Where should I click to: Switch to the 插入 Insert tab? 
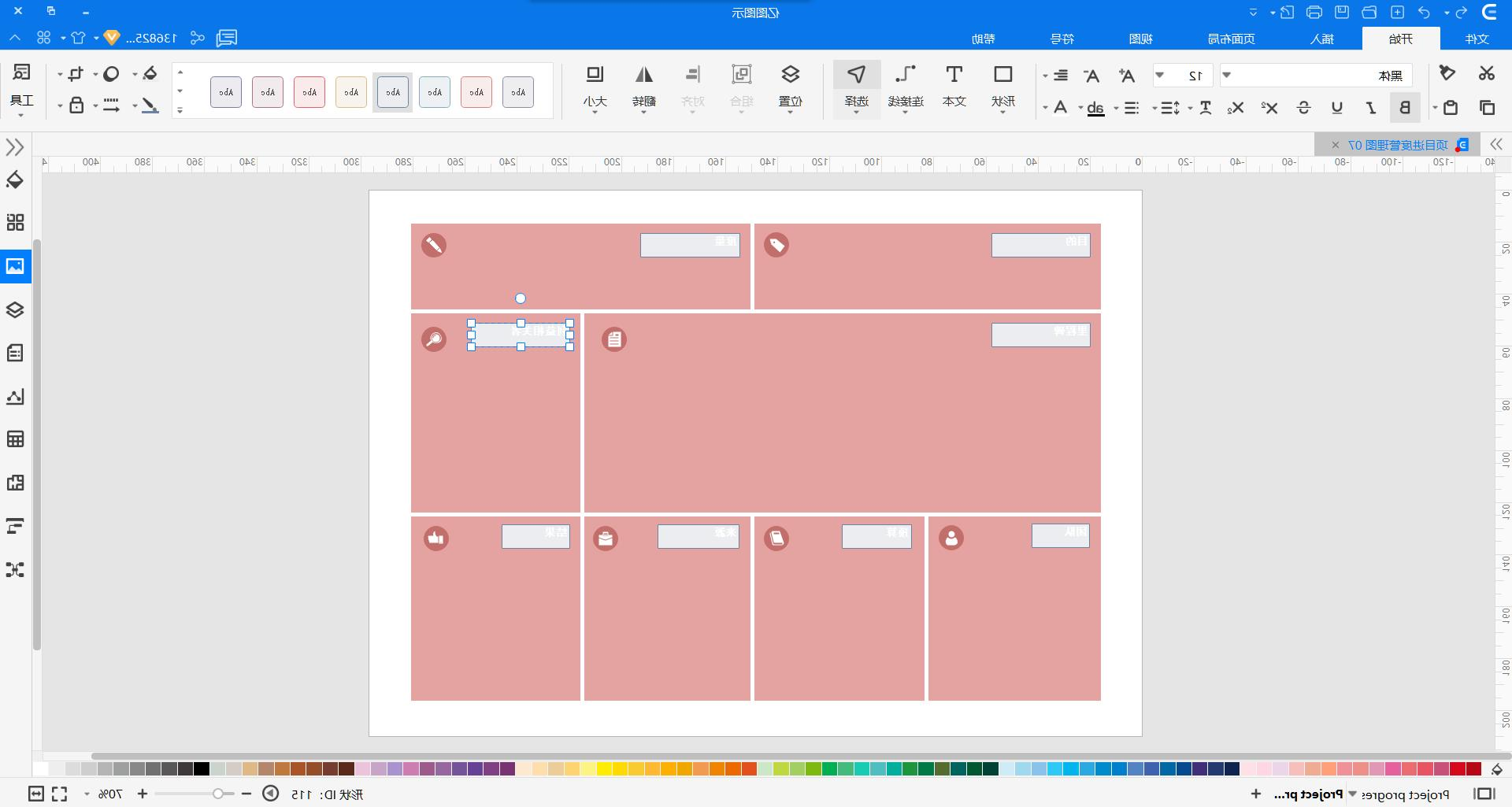click(1322, 39)
